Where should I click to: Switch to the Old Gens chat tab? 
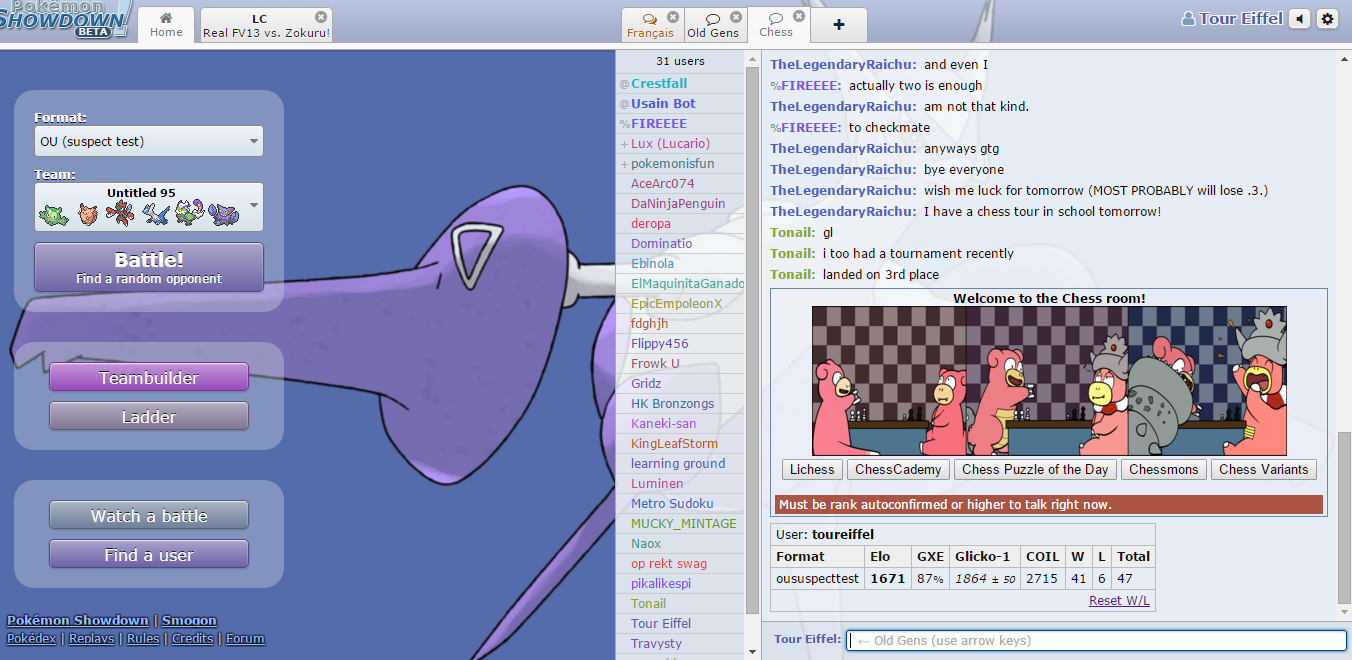[x=713, y=26]
